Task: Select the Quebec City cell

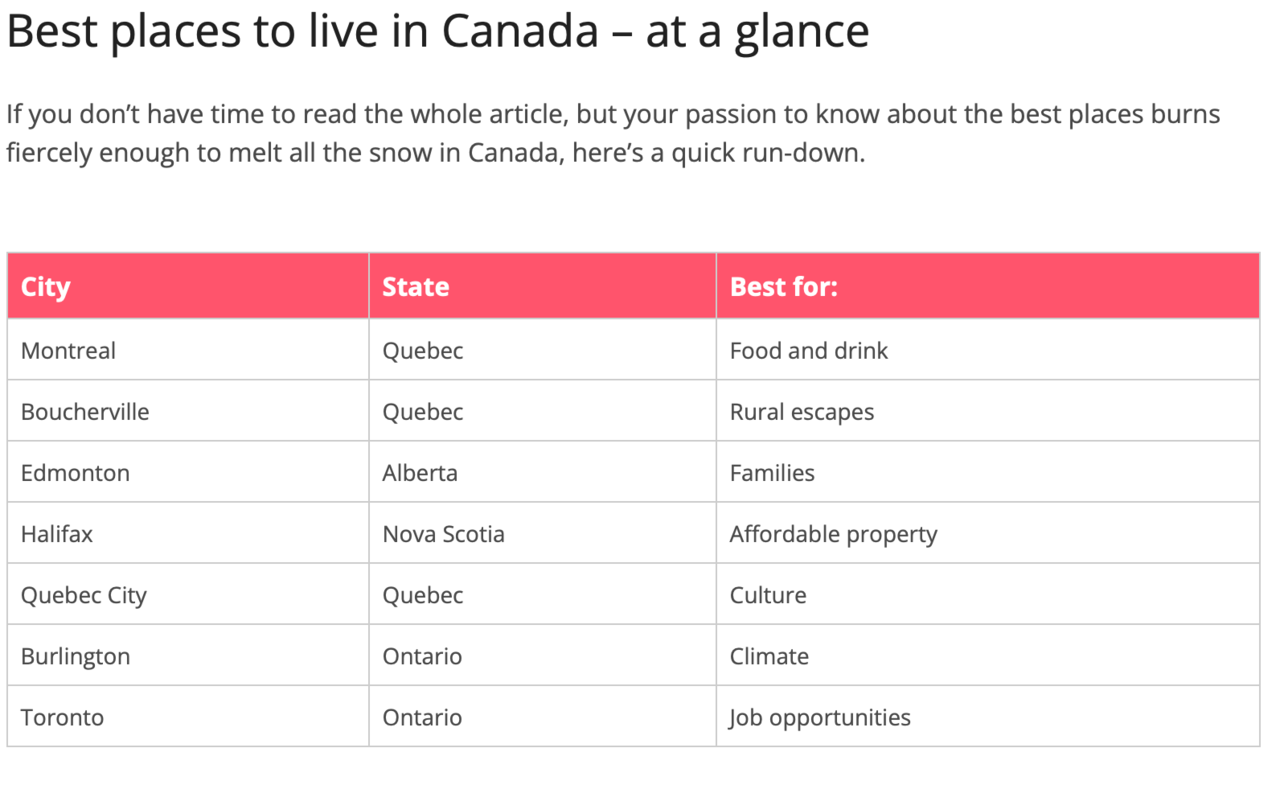Action: pyautogui.click(x=84, y=595)
